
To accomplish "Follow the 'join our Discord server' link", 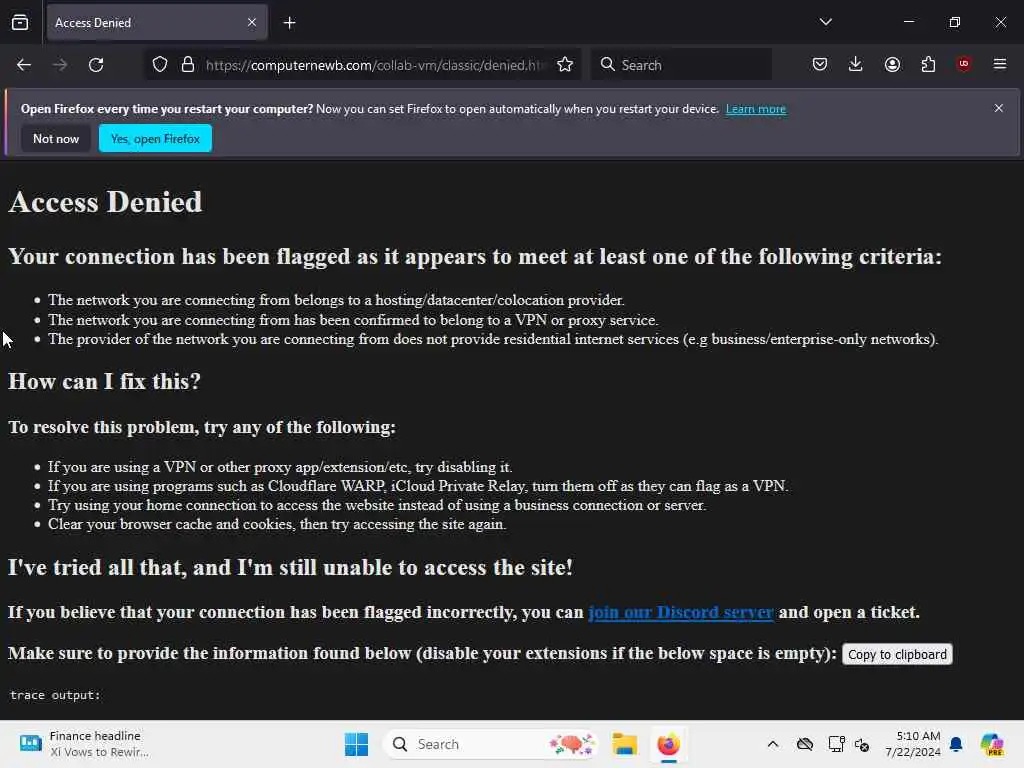I will tap(681, 612).
